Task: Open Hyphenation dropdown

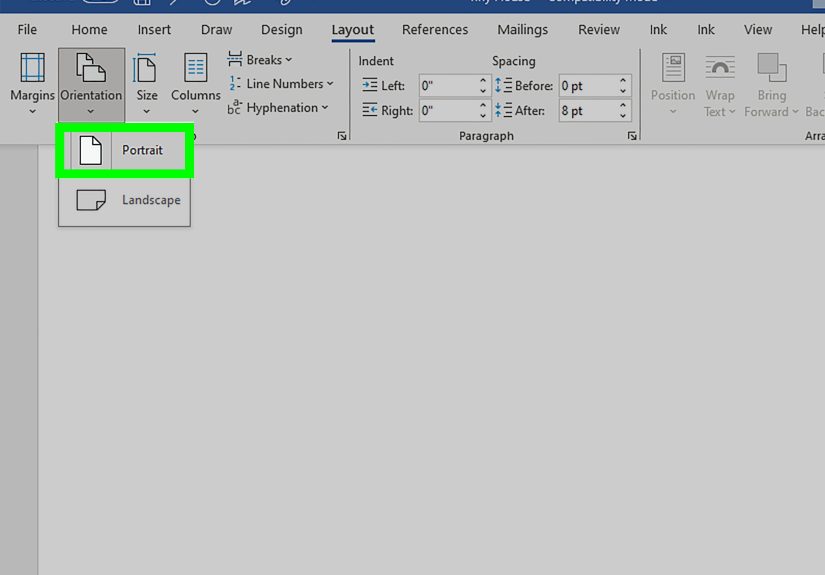Action: click(x=278, y=108)
